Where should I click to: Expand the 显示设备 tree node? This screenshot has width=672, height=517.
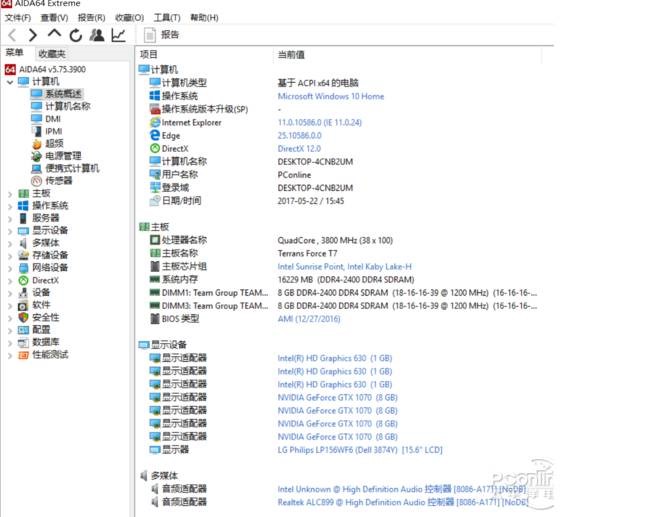[10, 231]
